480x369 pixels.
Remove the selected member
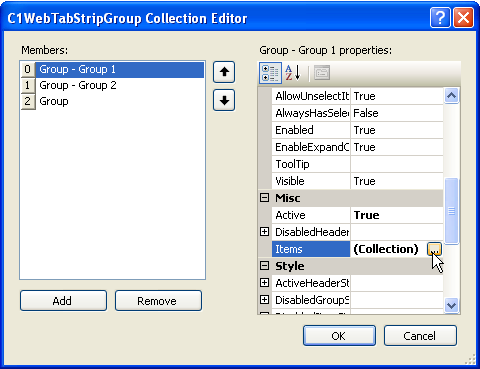158,301
